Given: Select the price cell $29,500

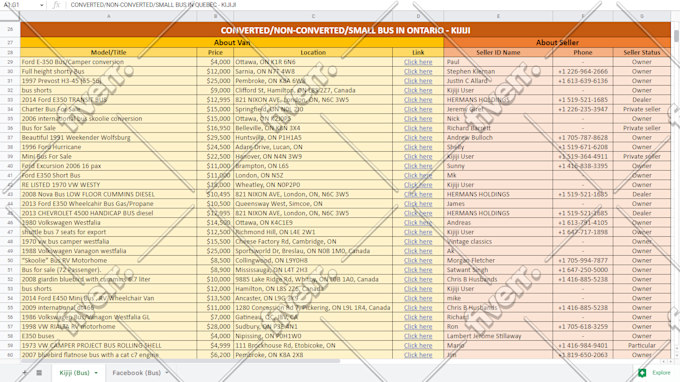Looking at the screenshot, I should coord(215,137).
